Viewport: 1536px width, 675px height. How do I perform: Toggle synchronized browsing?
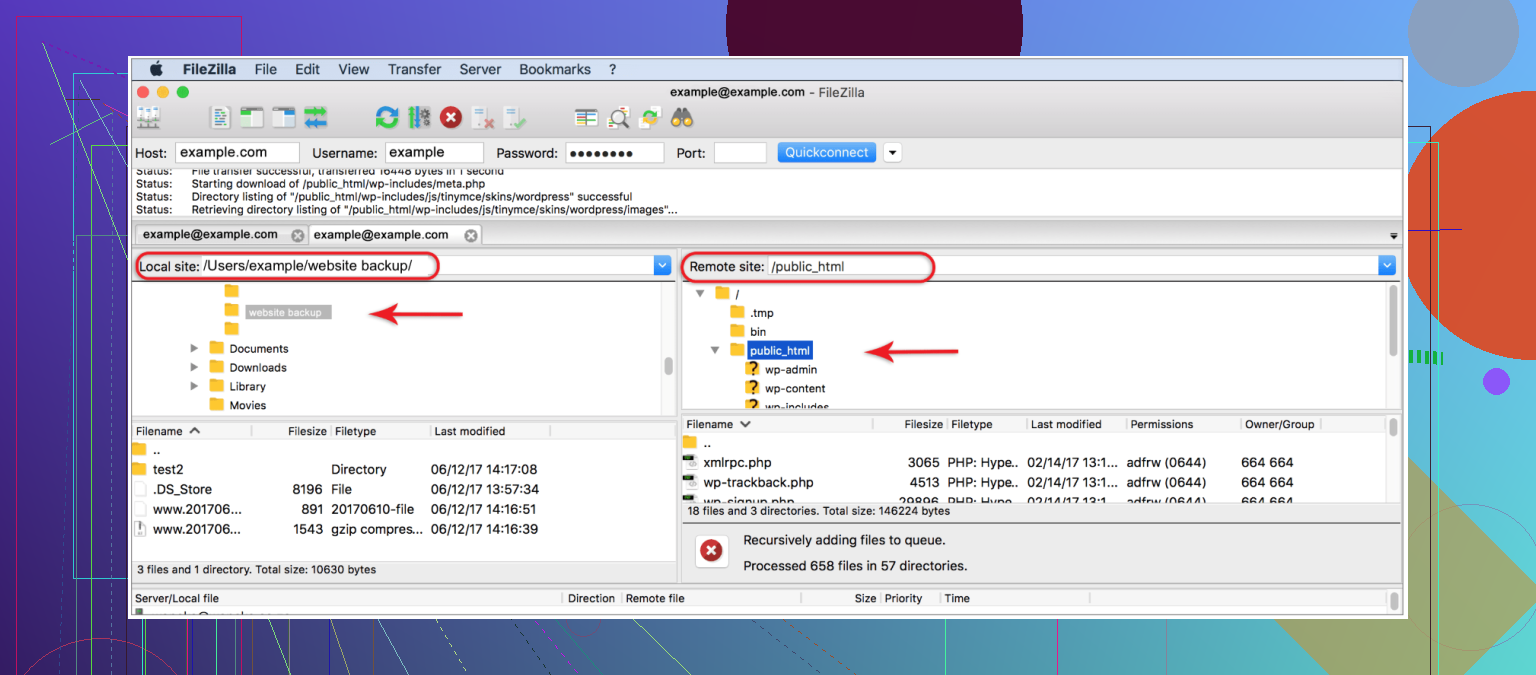pos(651,118)
